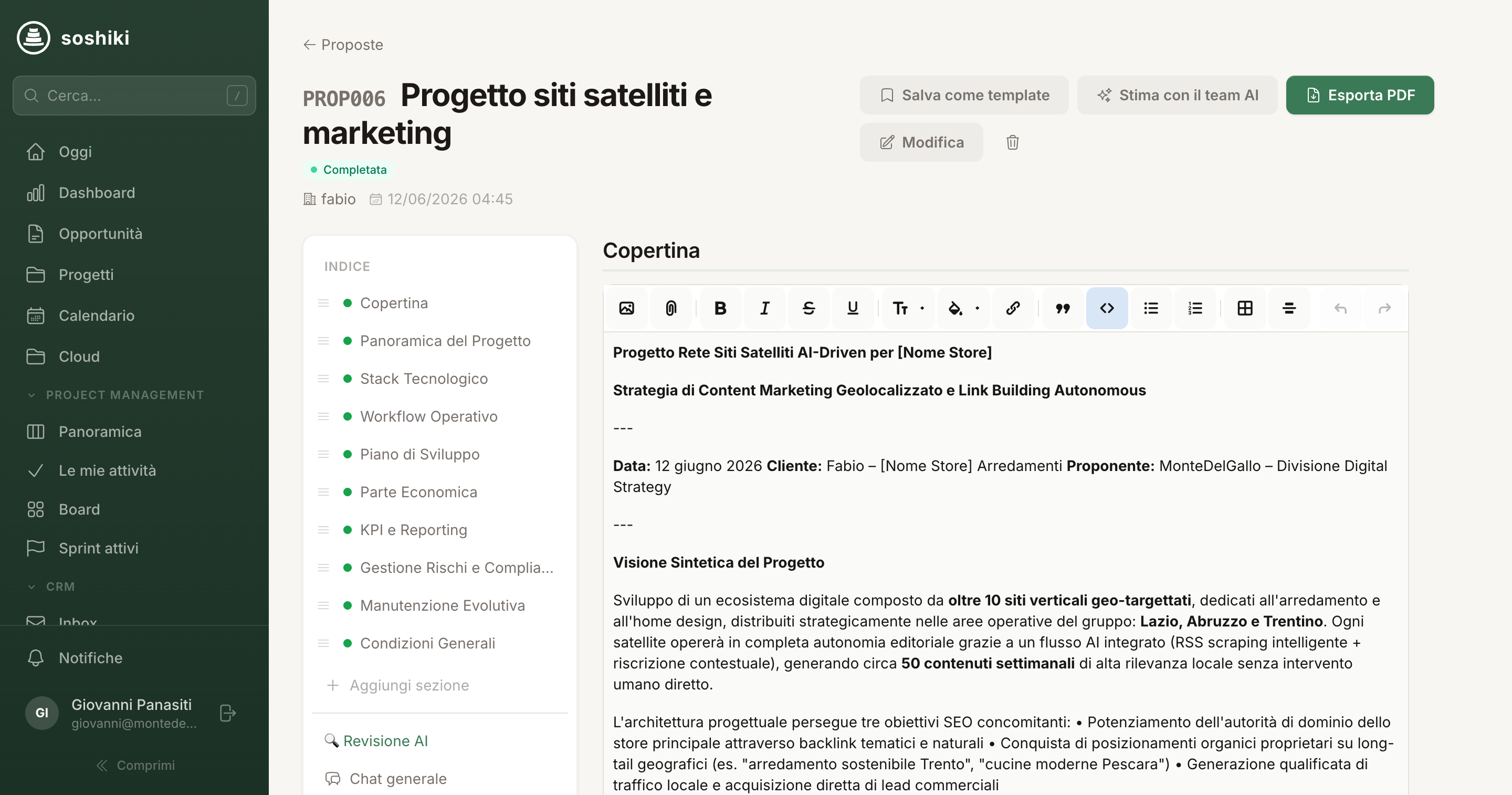This screenshot has width=1512, height=795.
Task: Insert a bulleted list
Action: (1151, 308)
